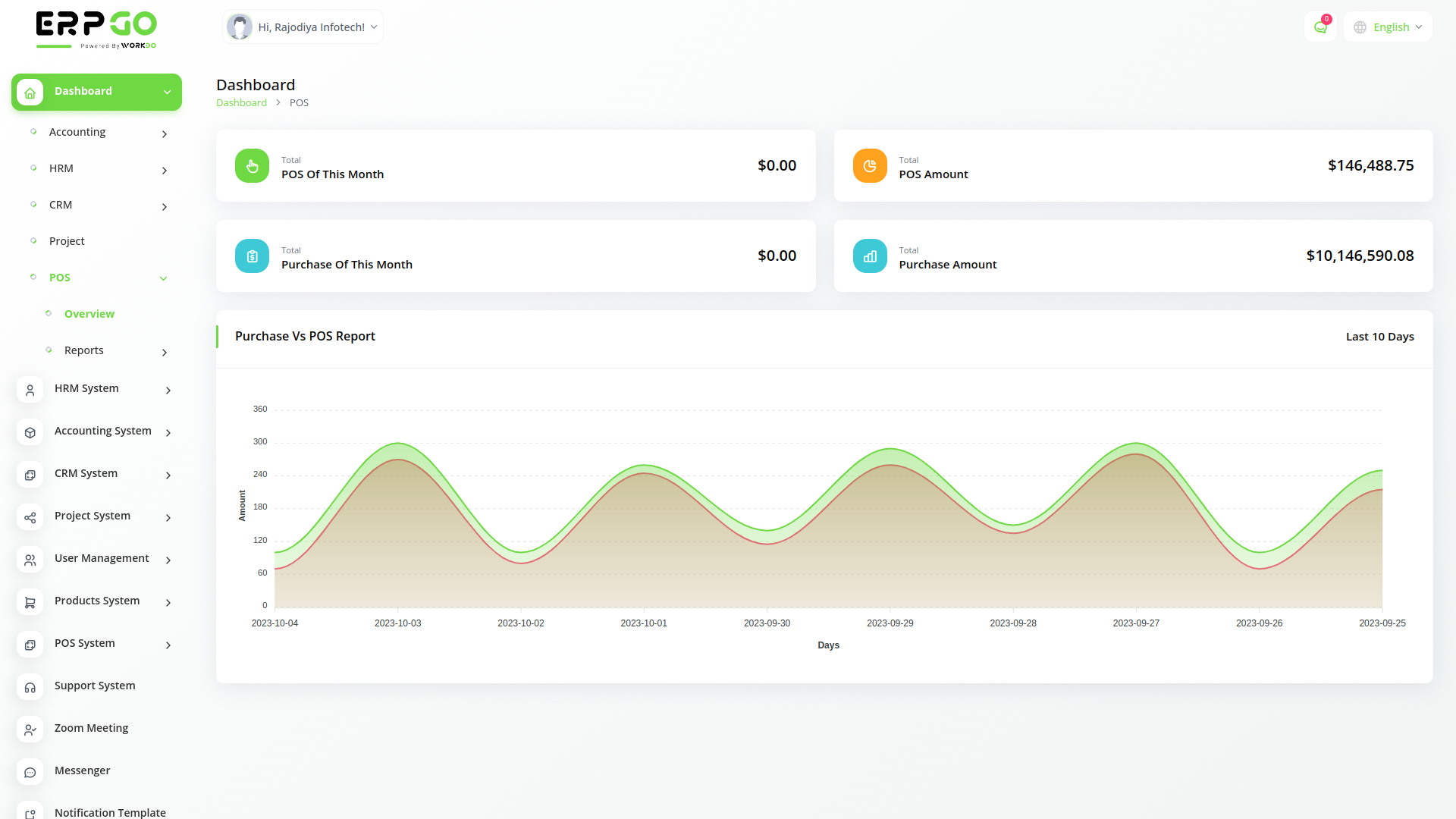Open the Hi, Rajodiya Infotech profile dropdown
Image resolution: width=1456 pixels, height=819 pixels.
click(x=302, y=27)
